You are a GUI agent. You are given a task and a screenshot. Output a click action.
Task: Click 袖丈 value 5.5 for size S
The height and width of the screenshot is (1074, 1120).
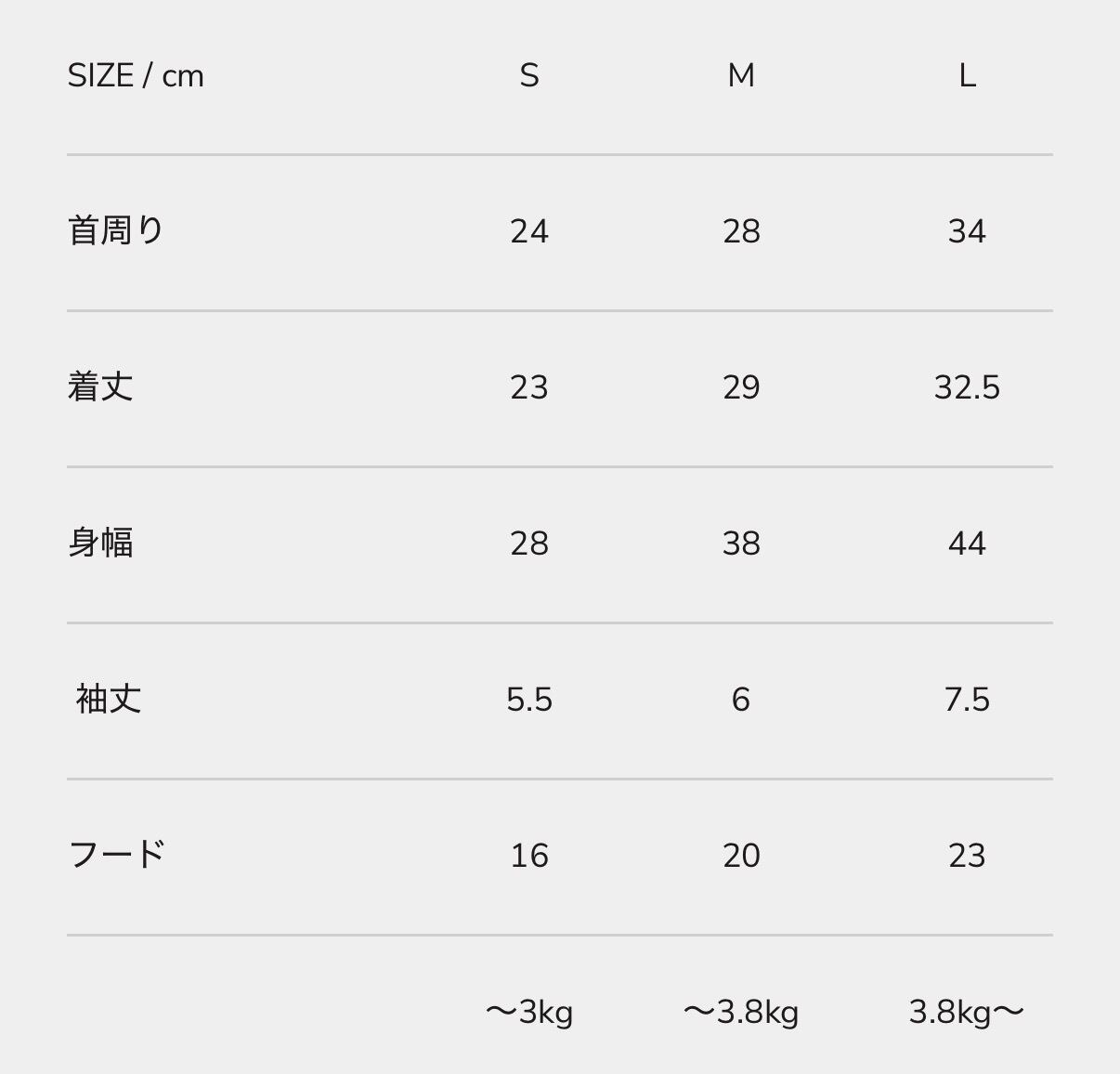tap(529, 700)
